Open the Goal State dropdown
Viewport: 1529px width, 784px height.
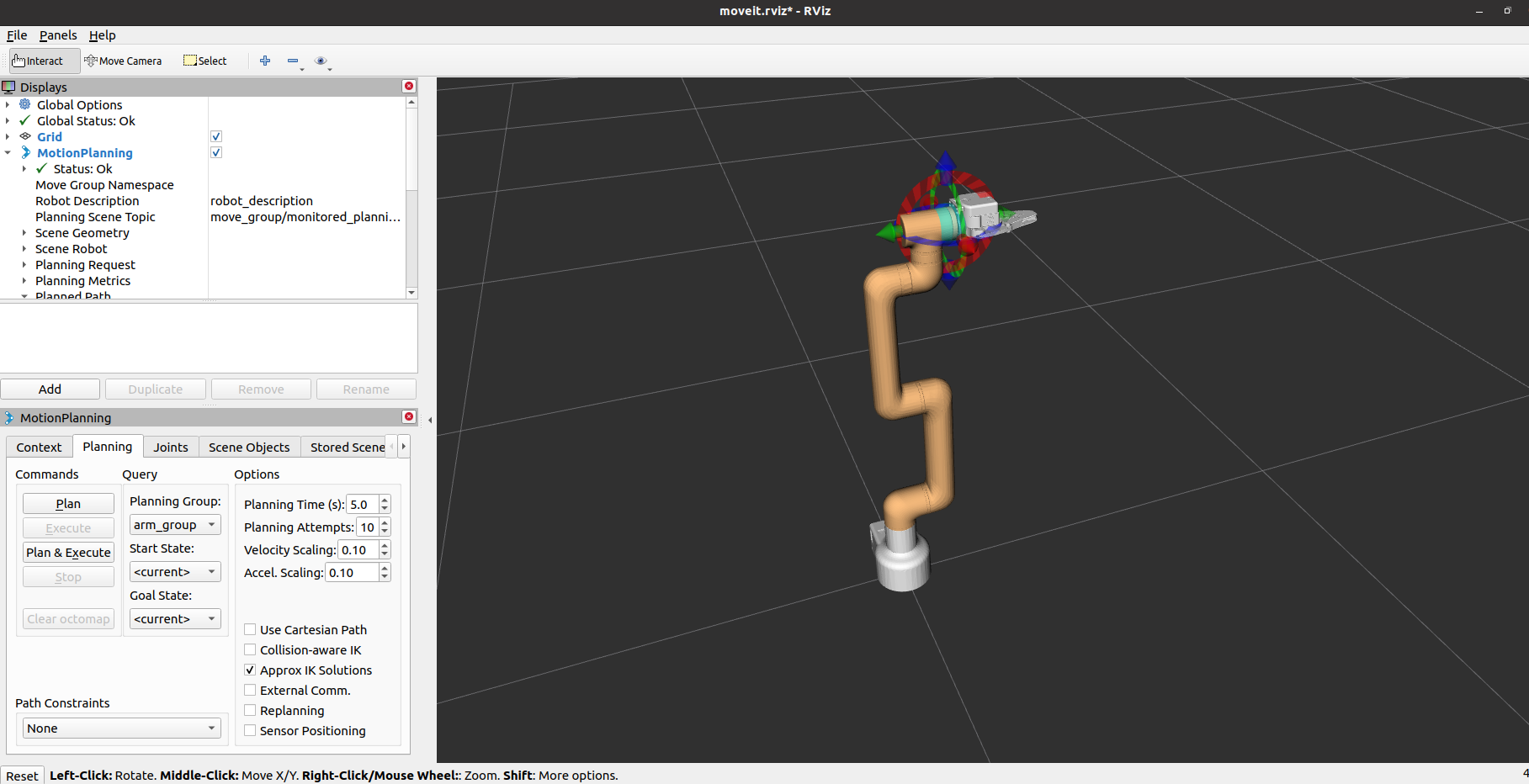174,619
